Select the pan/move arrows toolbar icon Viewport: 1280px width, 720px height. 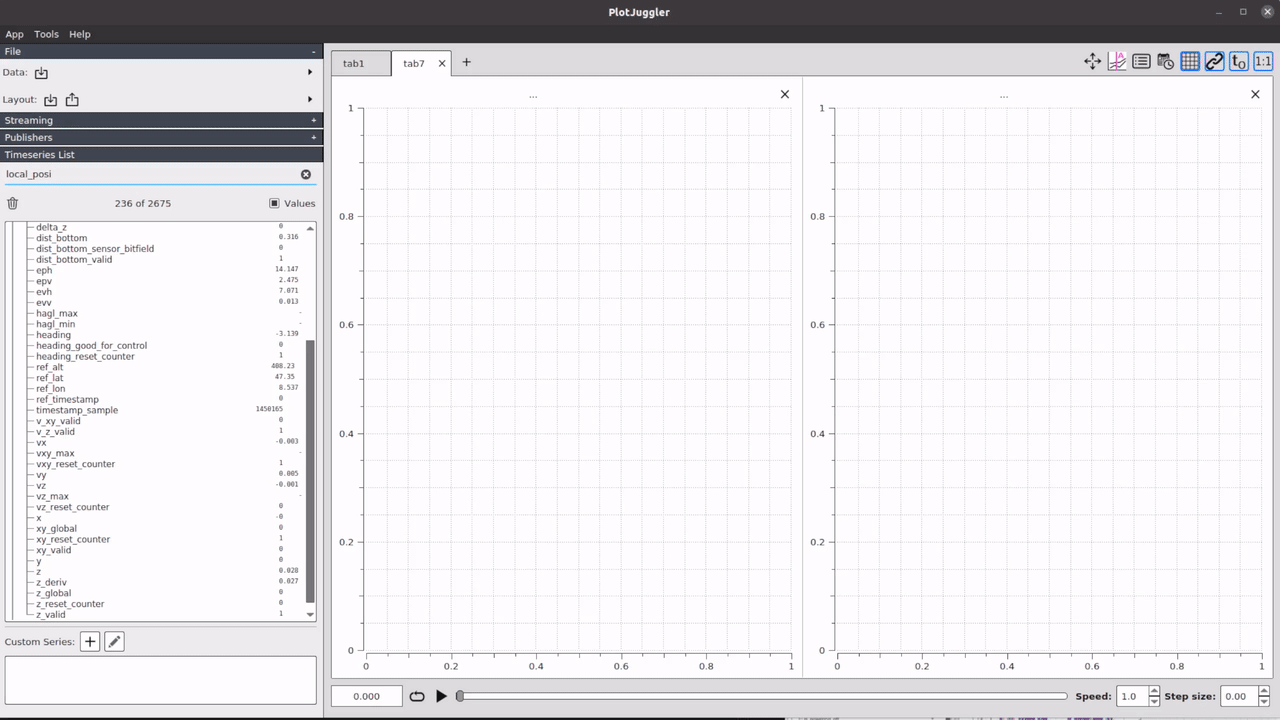coord(1092,61)
